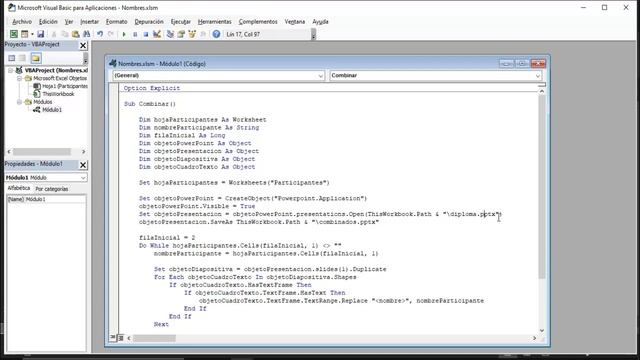Click the 'Lín 17, Col 97' position indicator
640x360 pixels.
tap(243, 34)
